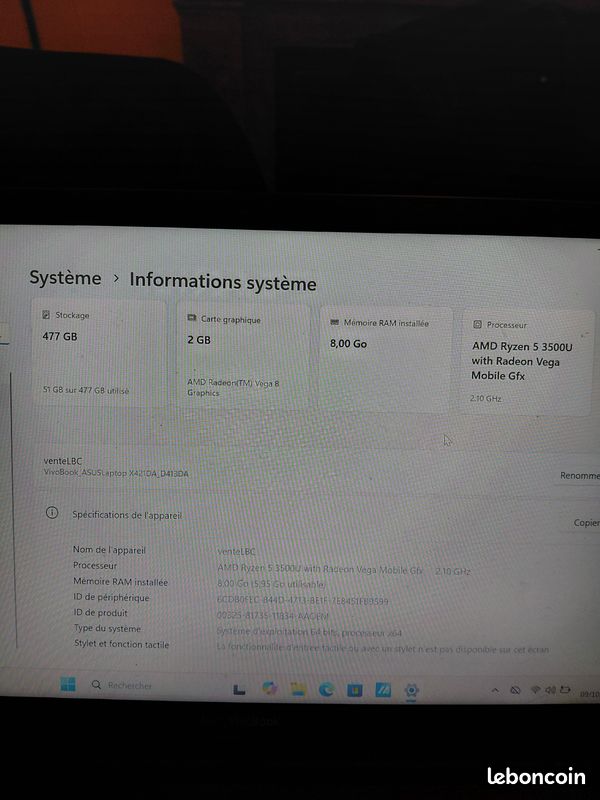Click the Stockage 477 GB card
This screenshot has width=600, height=800.
(x=100, y=353)
